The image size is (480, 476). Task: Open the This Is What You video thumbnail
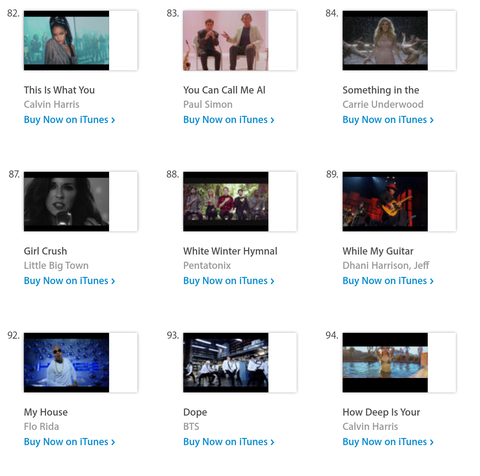coord(66,40)
